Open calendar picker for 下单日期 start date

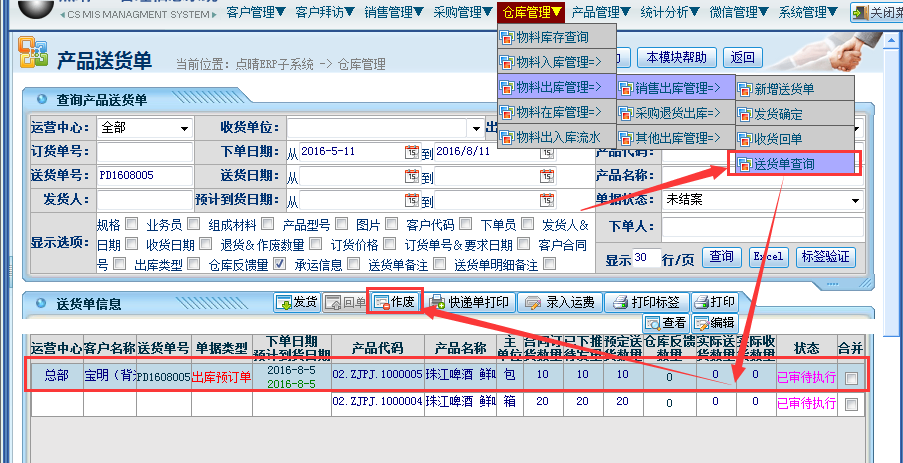[411, 152]
